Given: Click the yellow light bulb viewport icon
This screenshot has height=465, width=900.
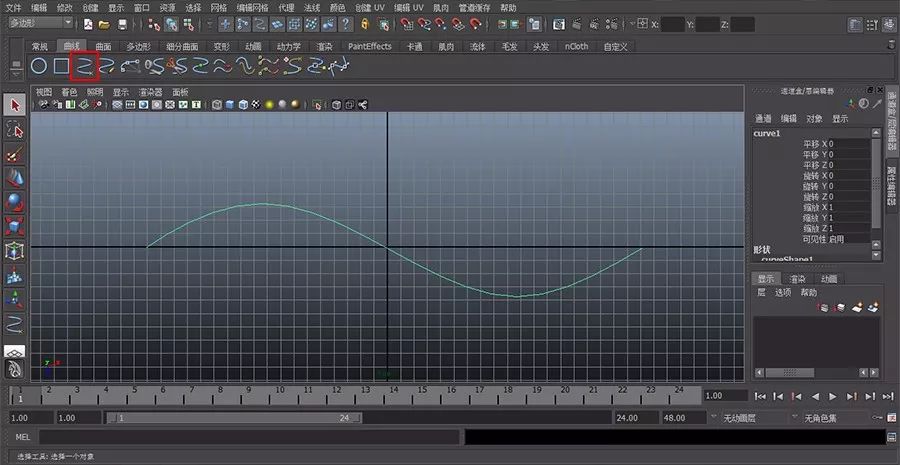Looking at the screenshot, I should click(269, 104).
